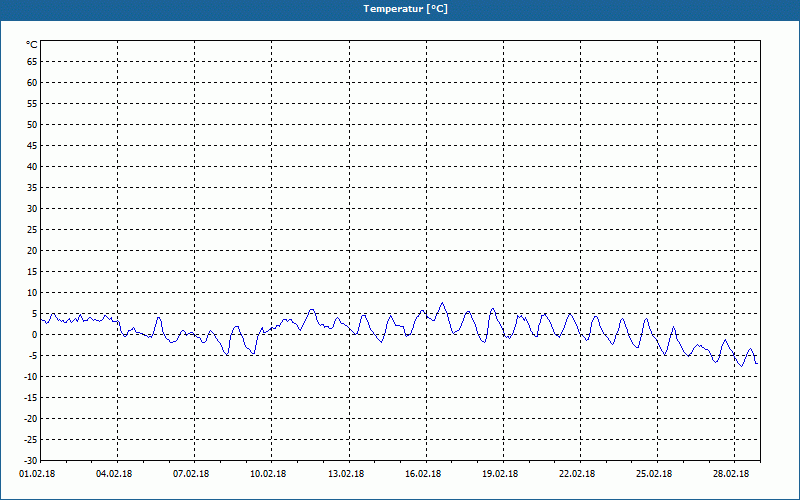Image resolution: width=800 pixels, height=500 pixels.
Task: Click the 04.02.18 date label
Action: coord(114,474)
